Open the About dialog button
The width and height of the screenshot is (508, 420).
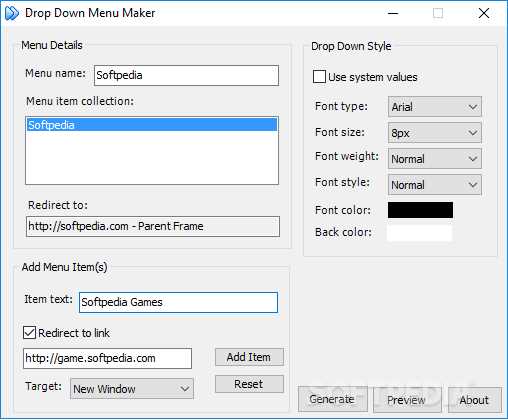point(474,400)
